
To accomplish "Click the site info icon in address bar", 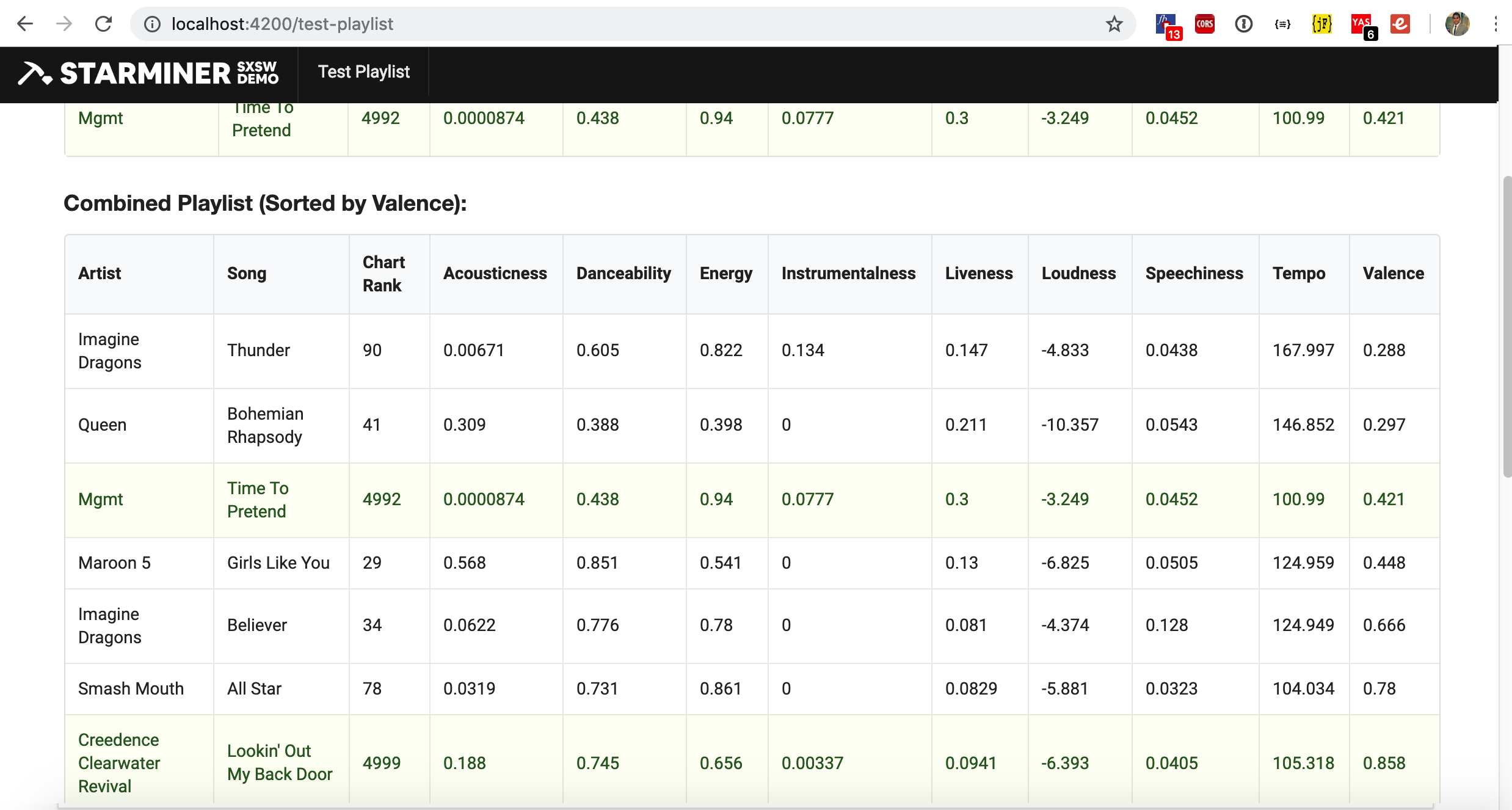I will (152, 24).
